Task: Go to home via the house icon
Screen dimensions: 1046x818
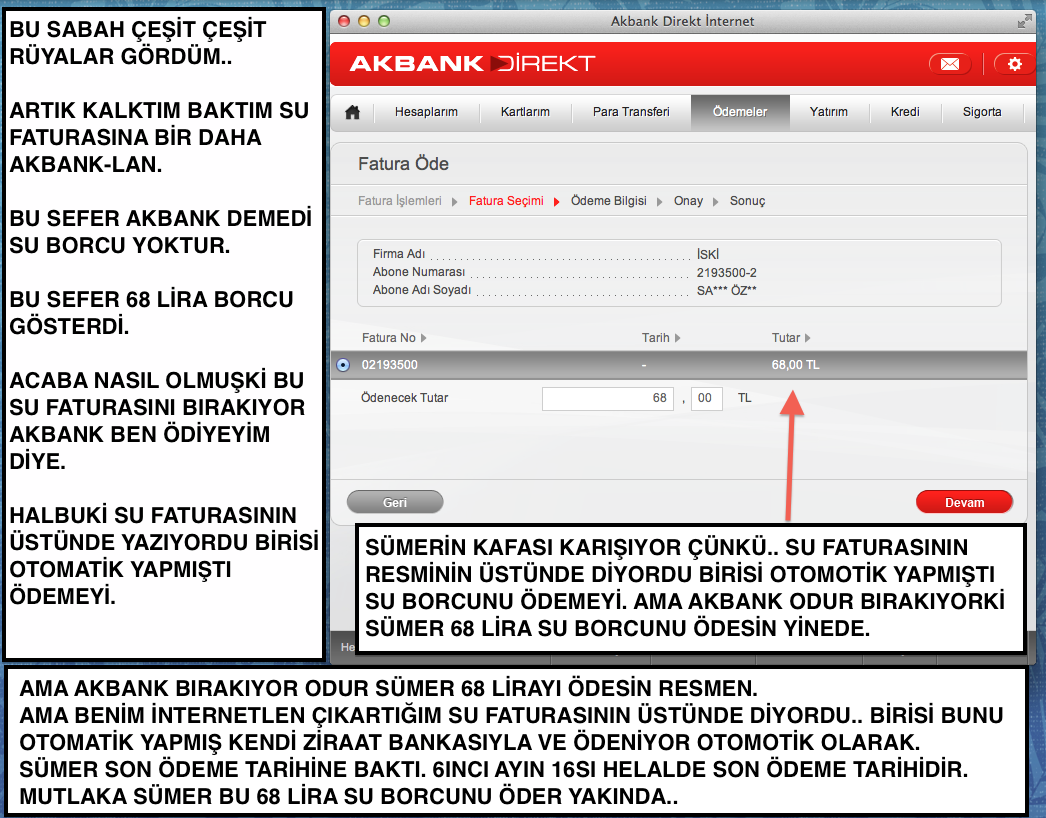Action: (x=353, y=112)
